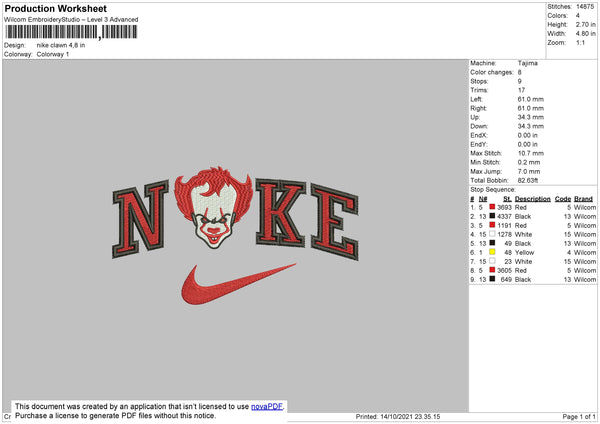Click the 'Up:' measurement label

tap(475, 117)
